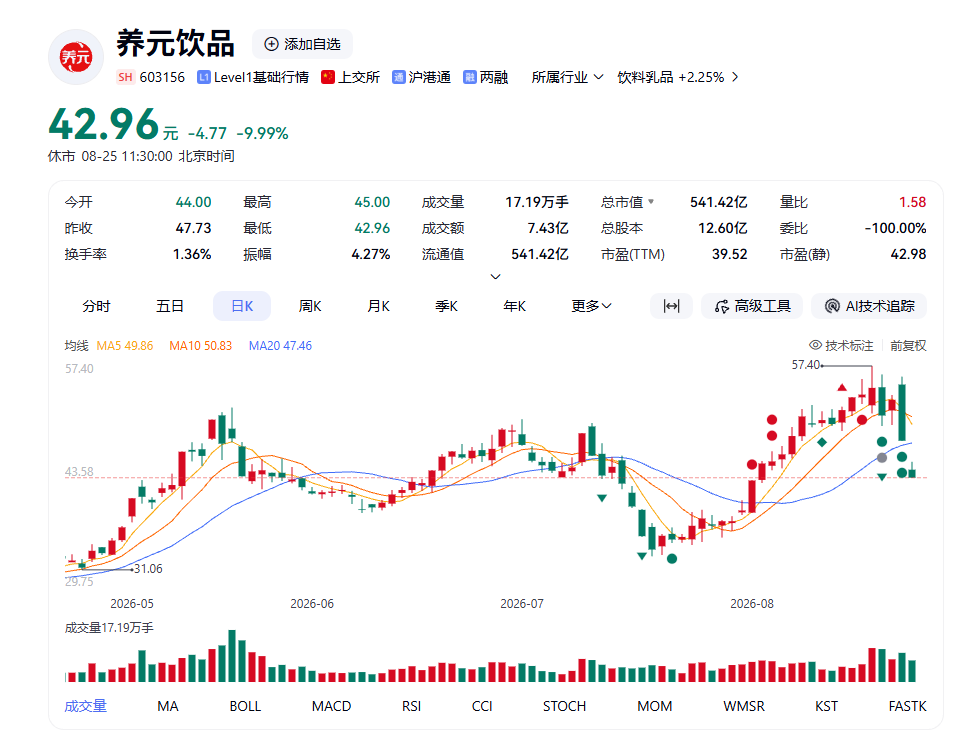960x743 pixels.
Task: Select MACD indicator tab
Action: coord(331,706)
